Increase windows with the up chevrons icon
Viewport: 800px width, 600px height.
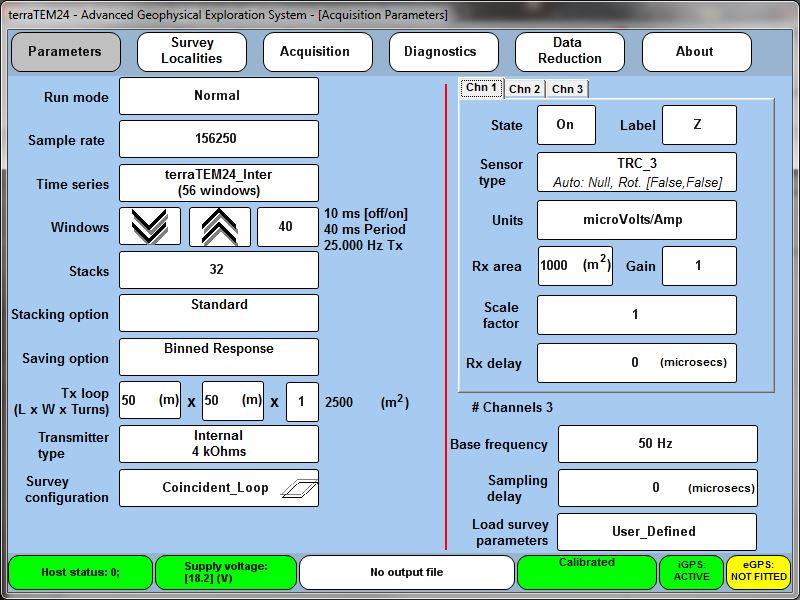click(x=220, y=227)
